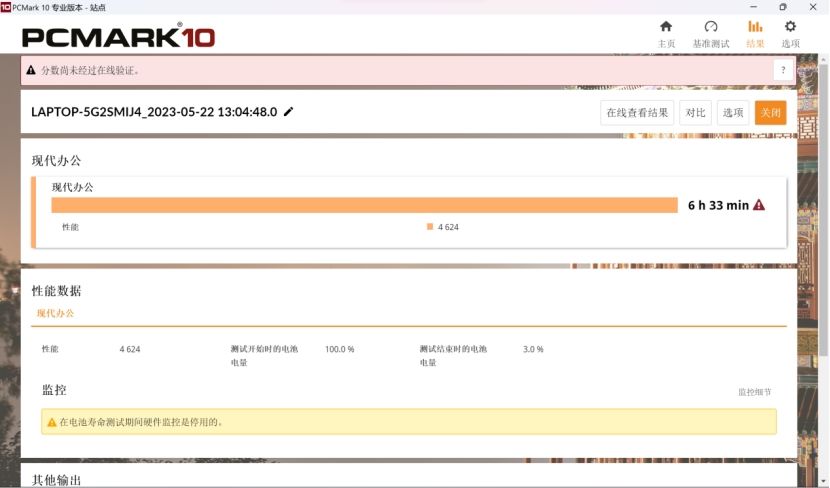
Task: Click the 对比 compare button
Action: tap(695, 113)
